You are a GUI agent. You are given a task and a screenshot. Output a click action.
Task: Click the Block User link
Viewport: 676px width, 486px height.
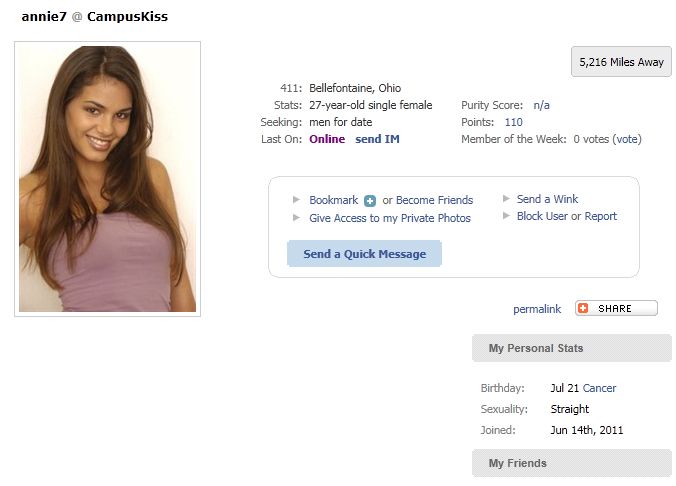point(542,216)
